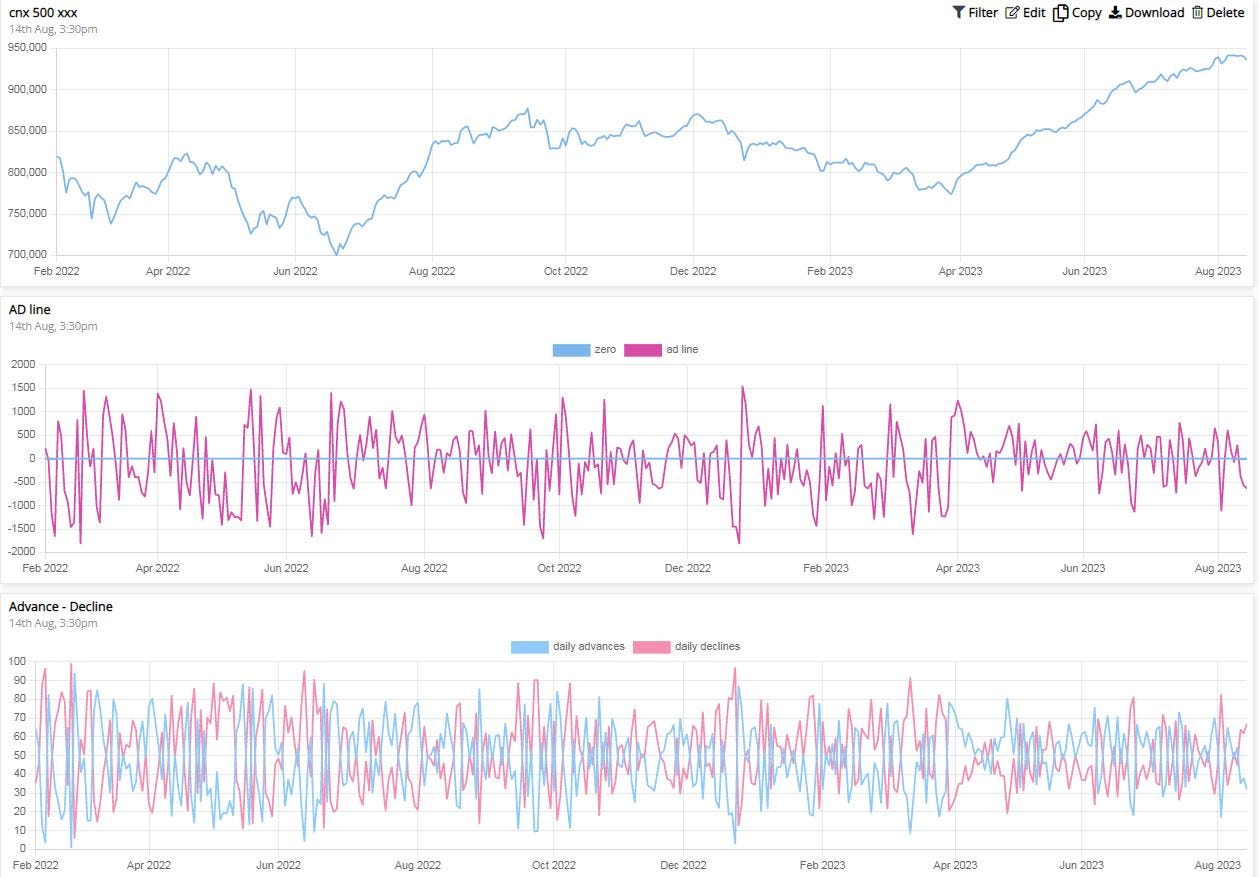This screenshot has width=1259, height=877.
Task: Click the -2000 label on AD line axis
Action: coord(22,552)
